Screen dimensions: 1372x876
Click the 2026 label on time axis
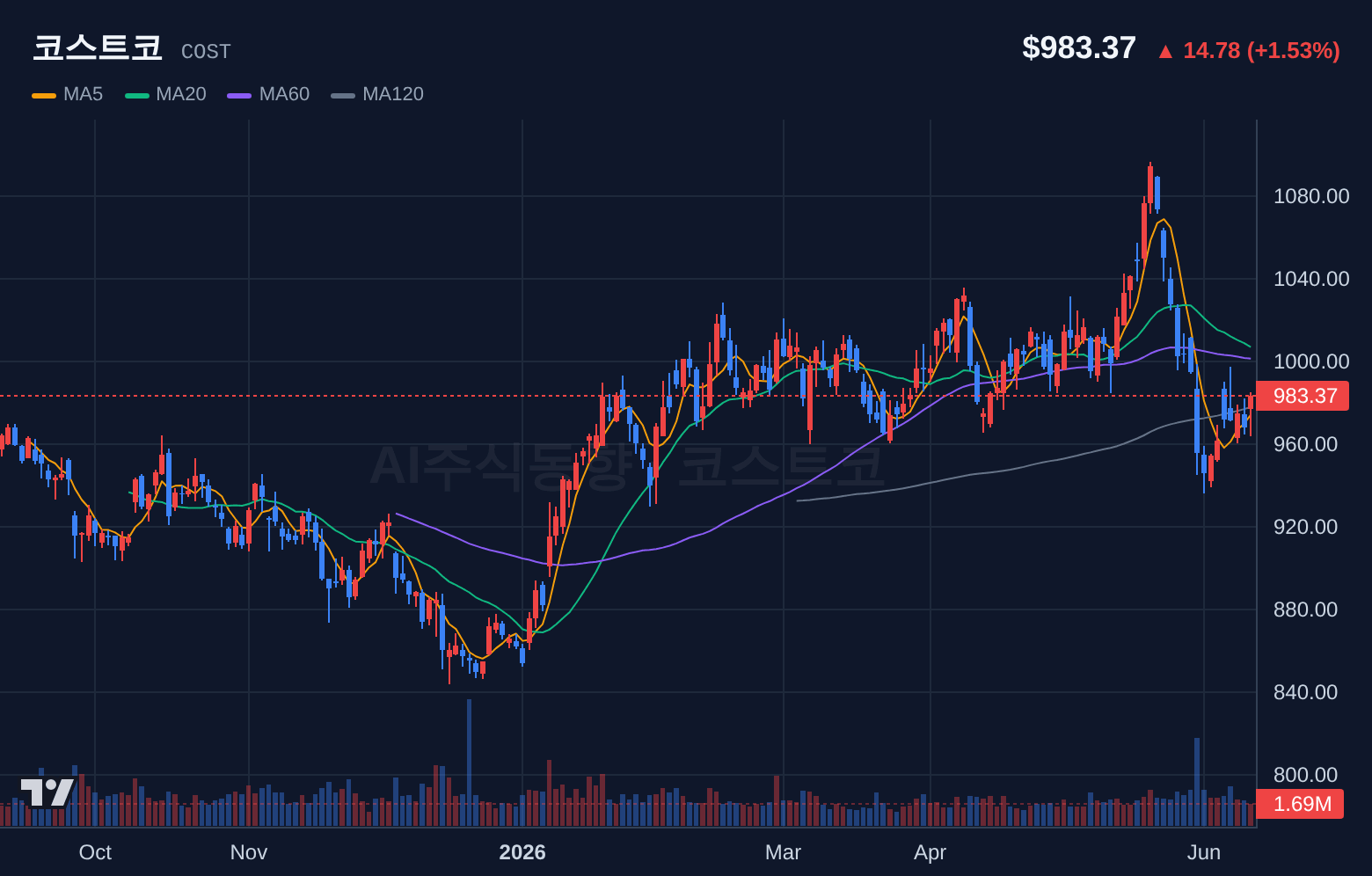(x=522, y=852)
